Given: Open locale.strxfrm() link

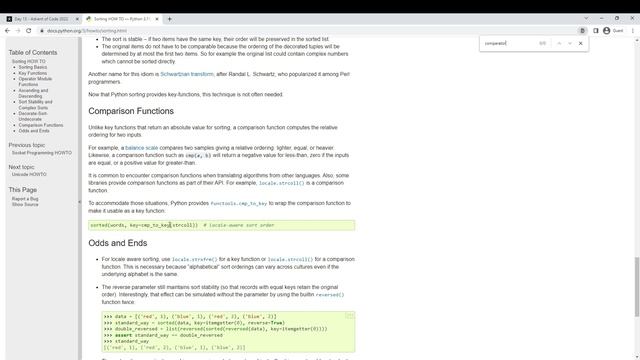Looking at the screenshot, I should [195, 260].
